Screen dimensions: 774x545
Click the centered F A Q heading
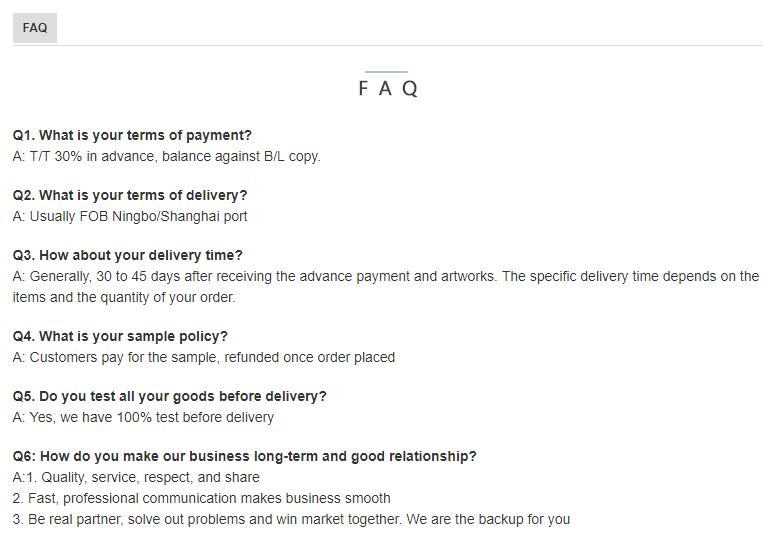(387, 89)
